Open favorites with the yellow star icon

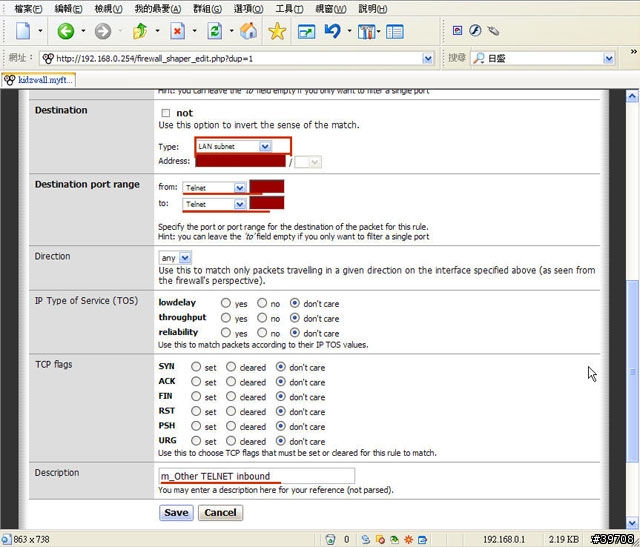(277, 31)
